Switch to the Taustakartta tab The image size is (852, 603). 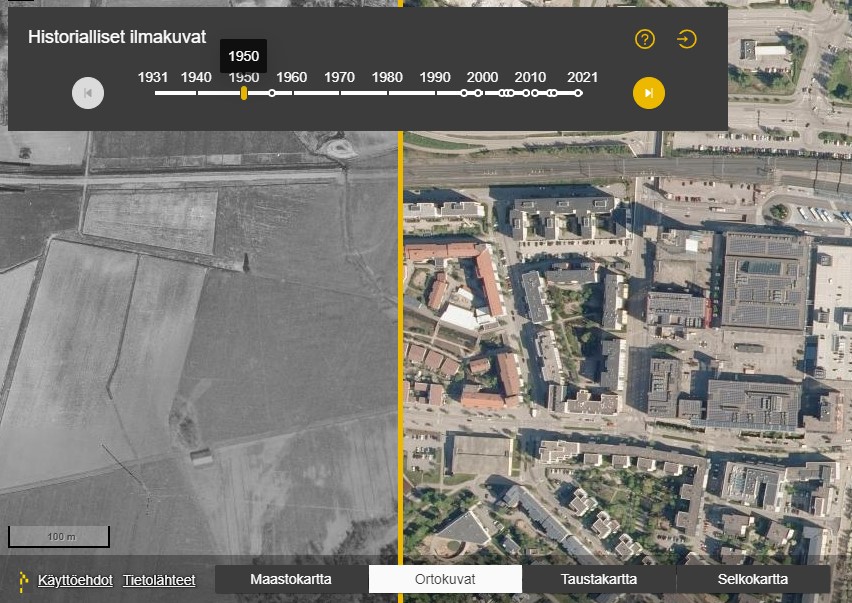[x=599, y=579]
